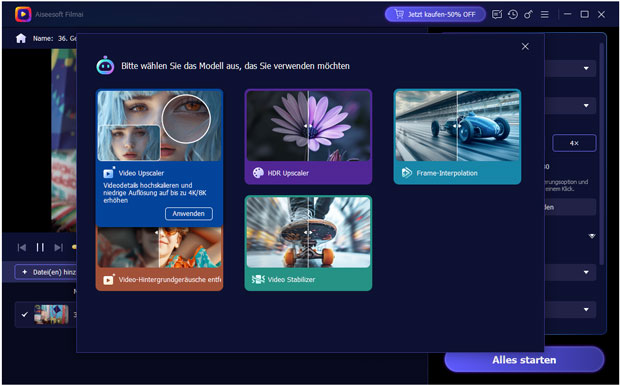Expand the first dropdown in right panel
This screenshot has height=385, width=620.
[586, 68]
